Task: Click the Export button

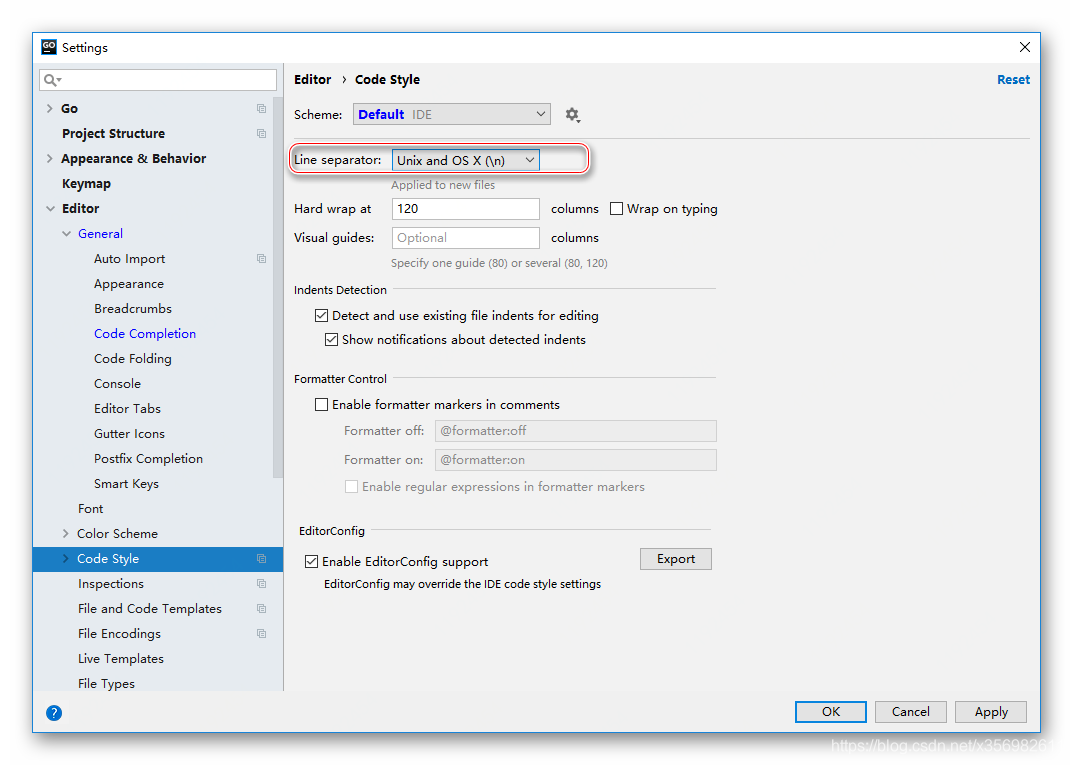Action: click(675, 559)
